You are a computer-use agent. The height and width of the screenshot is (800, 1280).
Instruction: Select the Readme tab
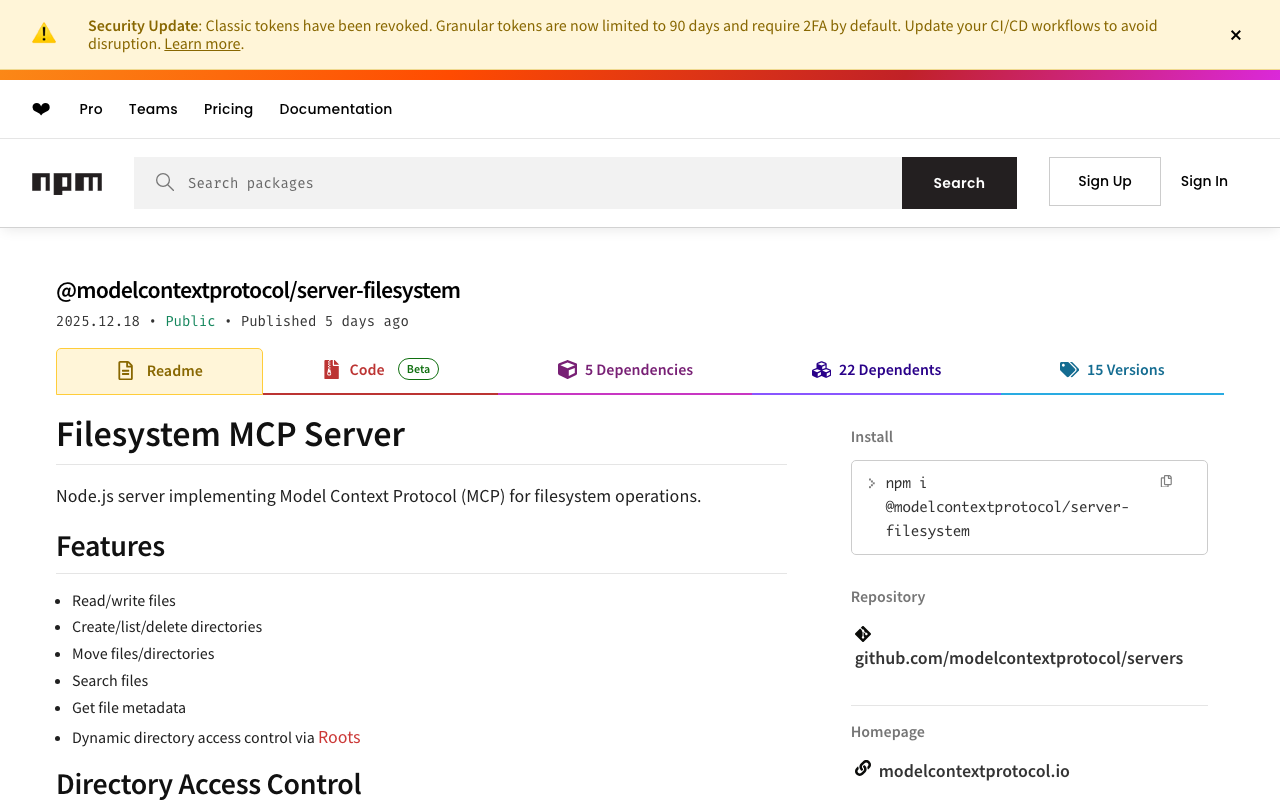[x=160, y=371]
